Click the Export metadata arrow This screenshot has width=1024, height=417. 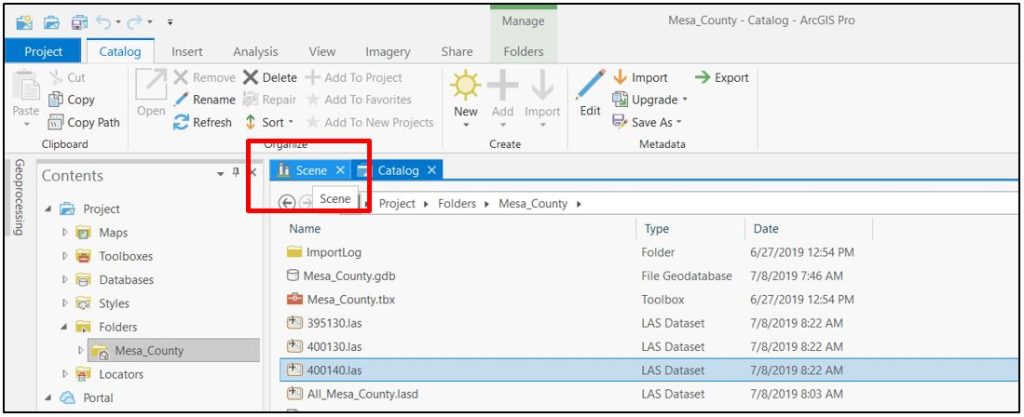[703, 78]
